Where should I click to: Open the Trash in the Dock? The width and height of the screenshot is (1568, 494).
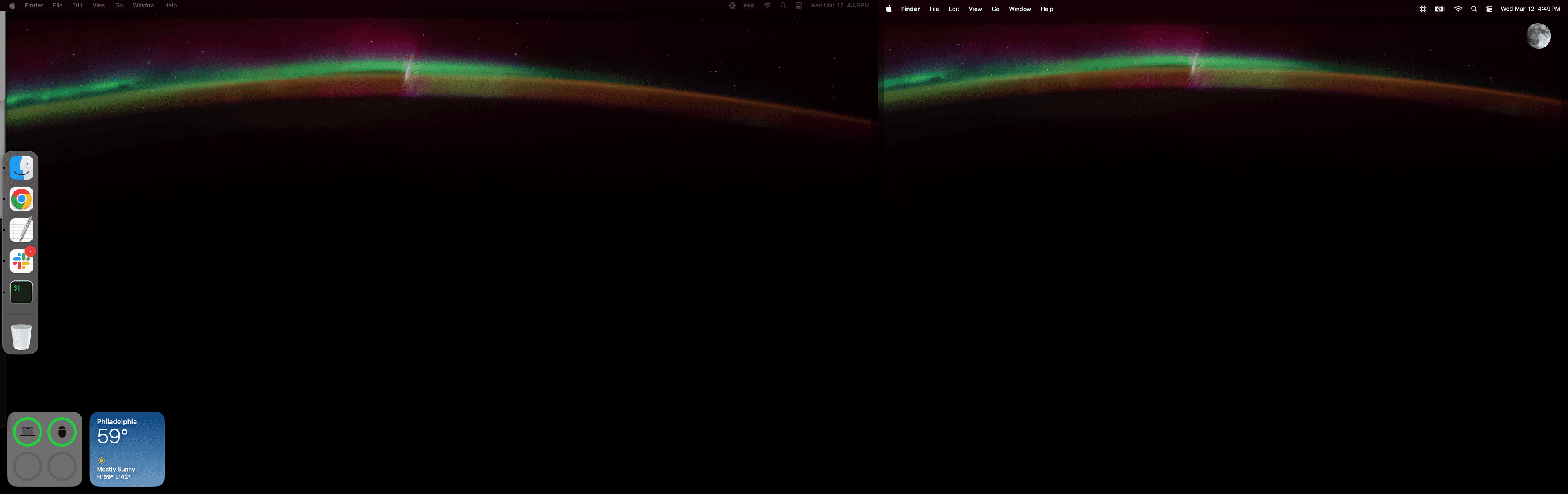click(x=21, y=335)
